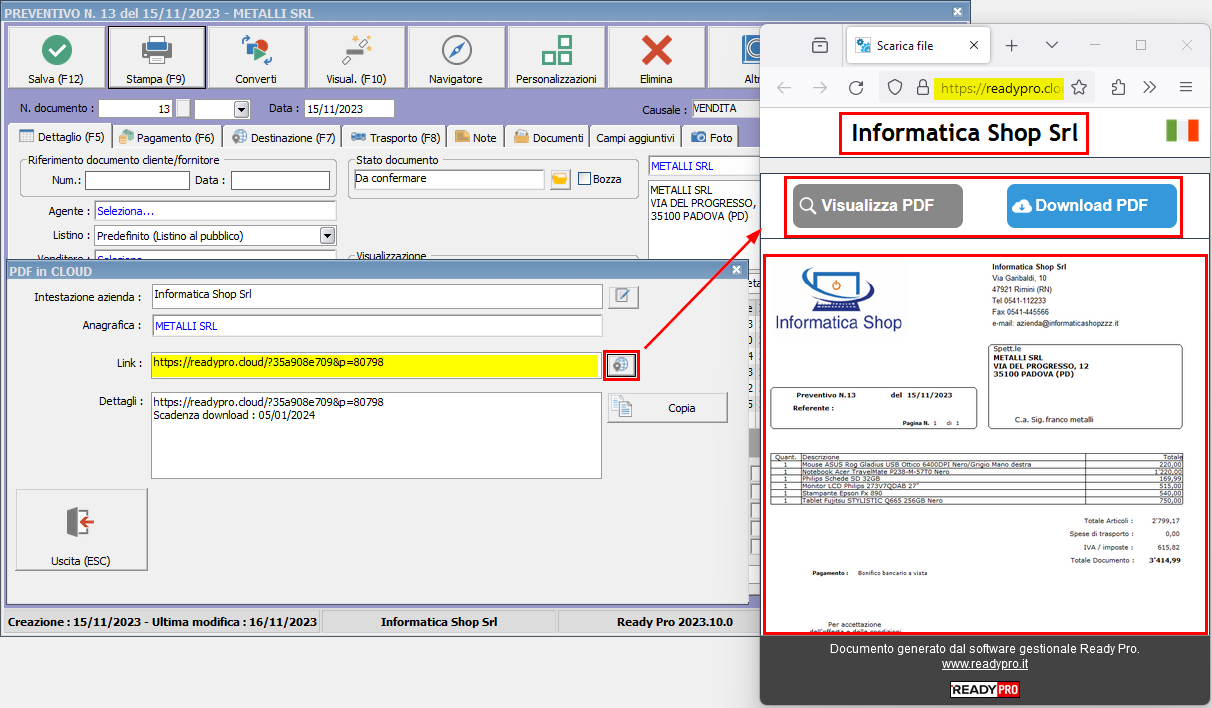Click the Copia button
This screenshot has height=708, width=1212.
[x=667, y=407]
